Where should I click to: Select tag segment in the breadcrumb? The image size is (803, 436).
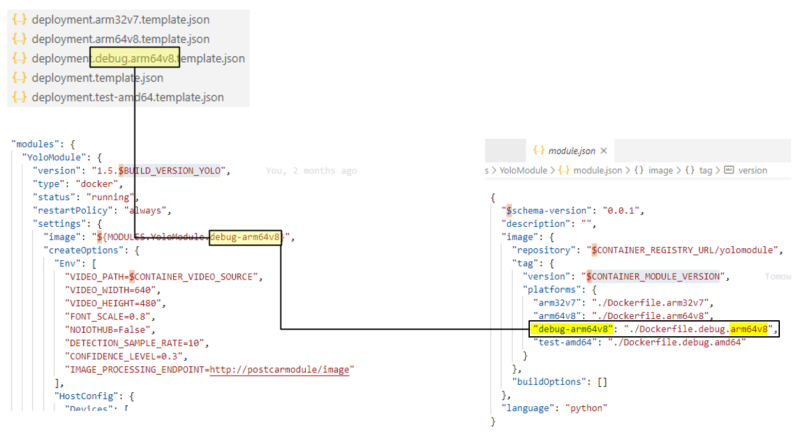(x=706, y=171)
